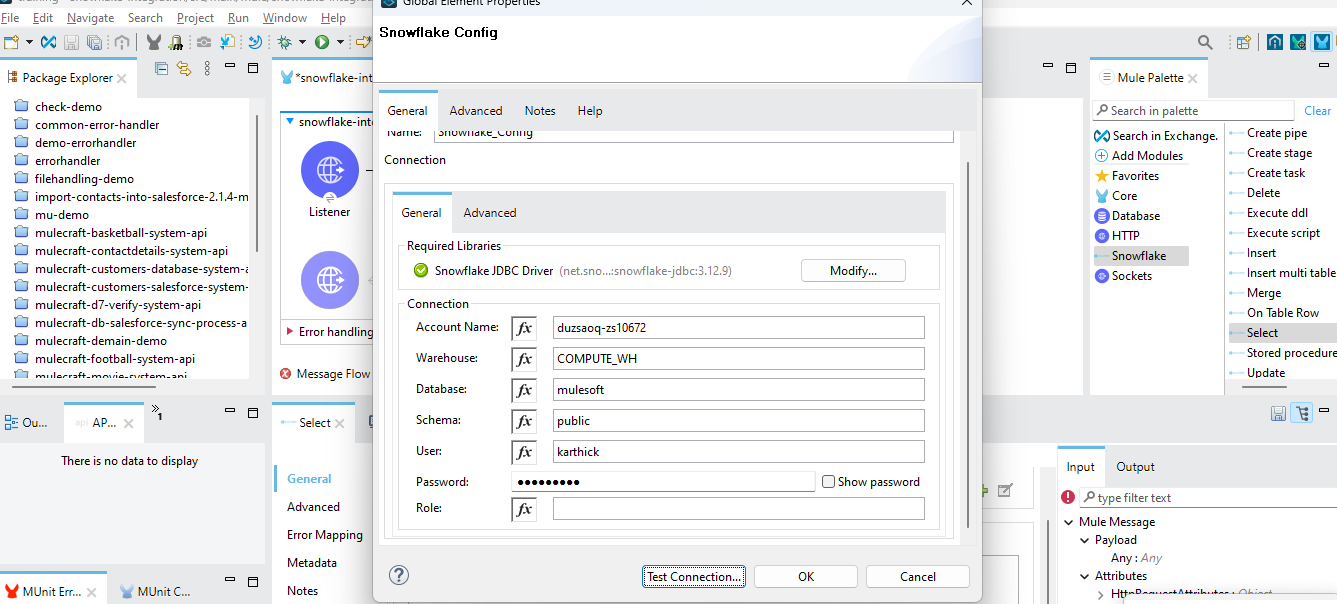Click the green Run button icon
Screen dimensions: 1337x604
pyautogui.click(x=322, y=42)
